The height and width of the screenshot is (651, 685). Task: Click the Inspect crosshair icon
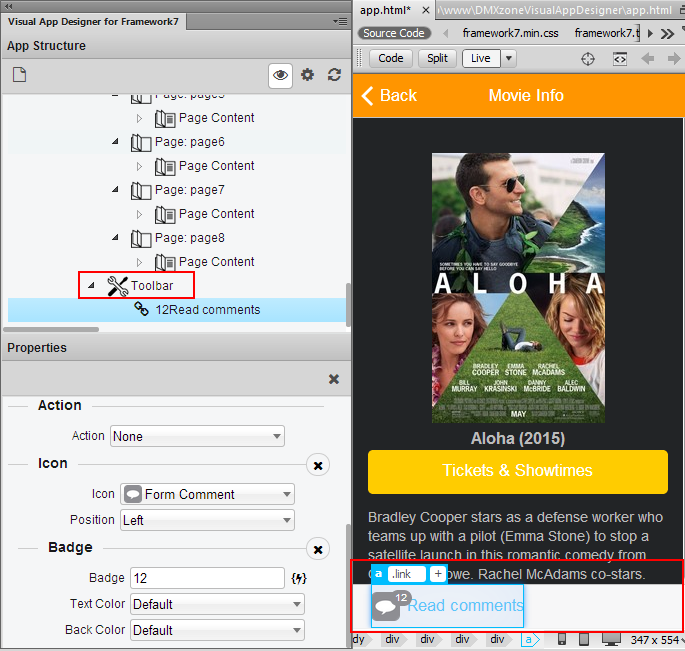pos(588,59)
